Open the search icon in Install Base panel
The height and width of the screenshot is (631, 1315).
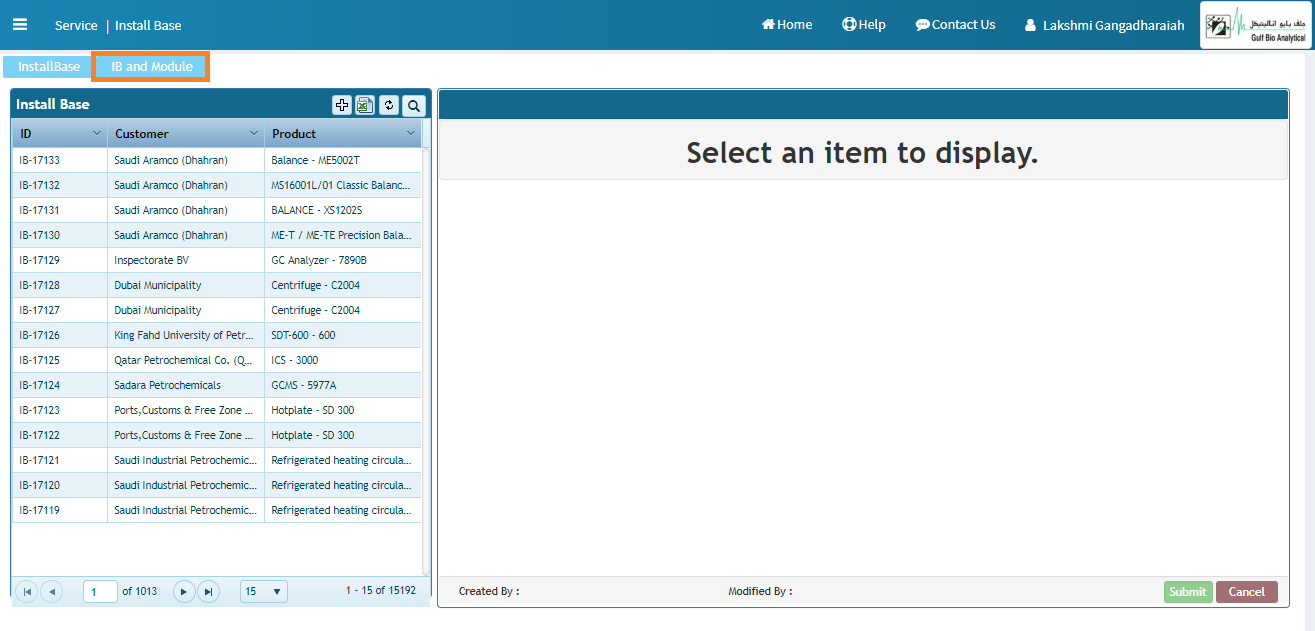coord(413,105)
